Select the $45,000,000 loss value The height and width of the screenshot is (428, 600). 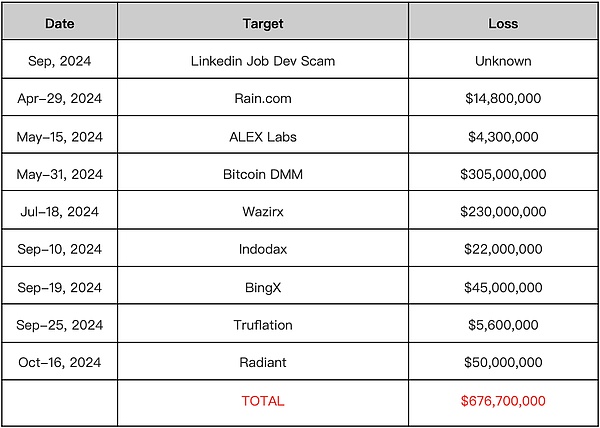point(503,287)
